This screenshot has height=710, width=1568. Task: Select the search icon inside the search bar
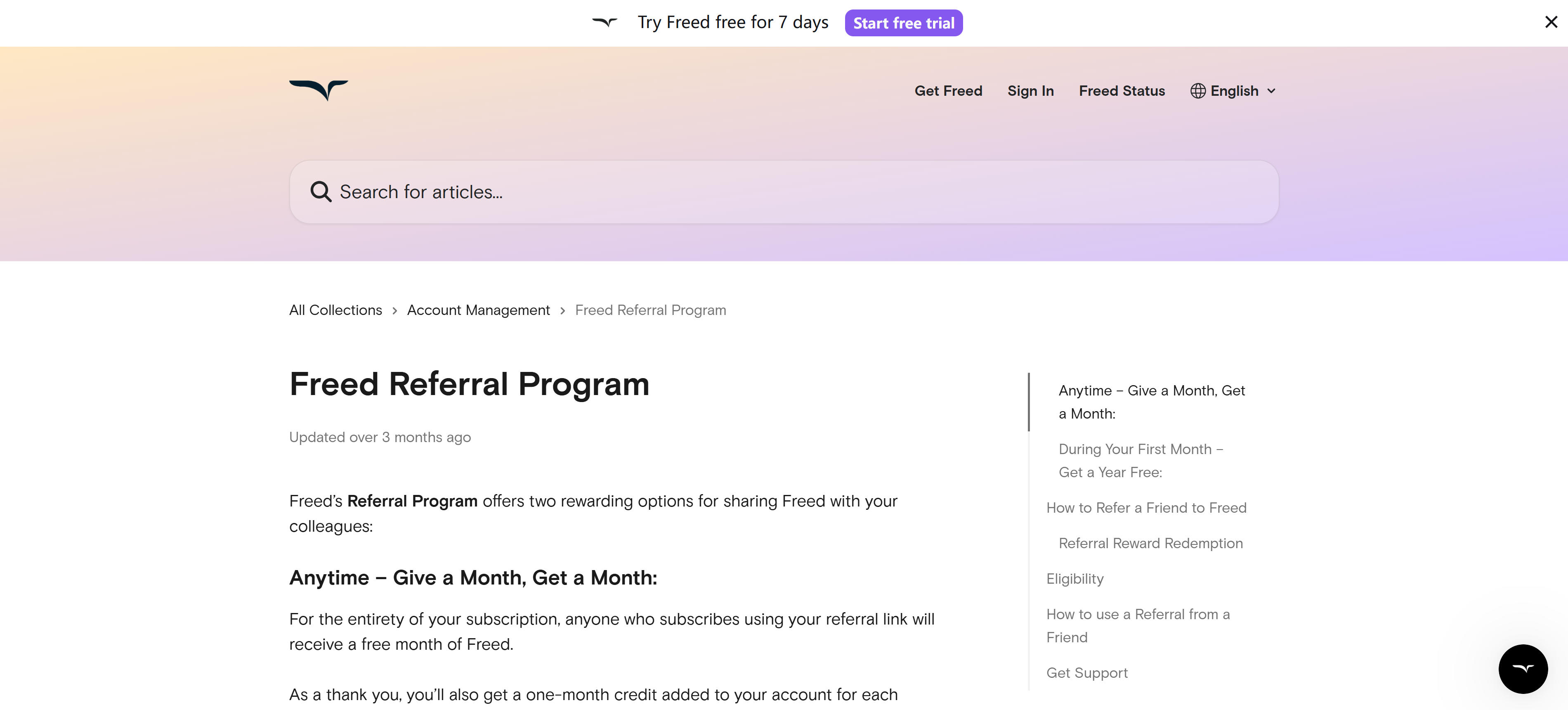click(321, 191)
